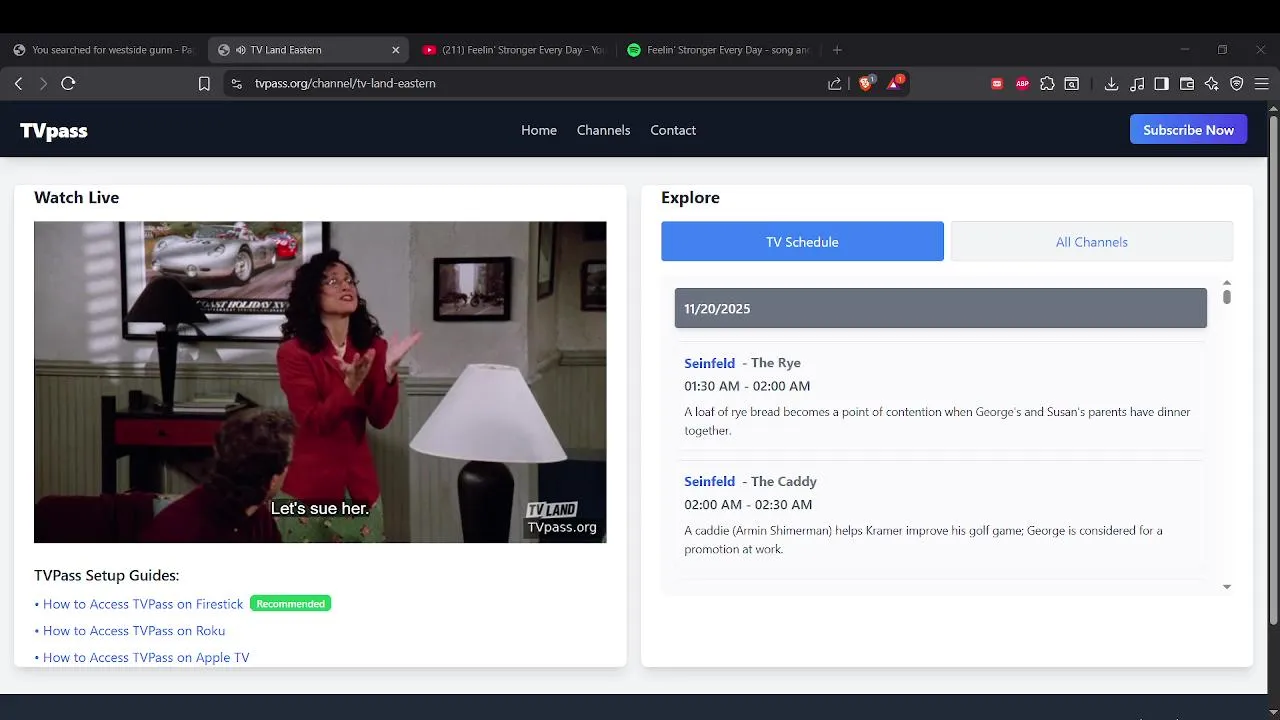Click the 11/20/2025 date header
The height and width of the screenshot is (720, 1280).
coord(941,308)
